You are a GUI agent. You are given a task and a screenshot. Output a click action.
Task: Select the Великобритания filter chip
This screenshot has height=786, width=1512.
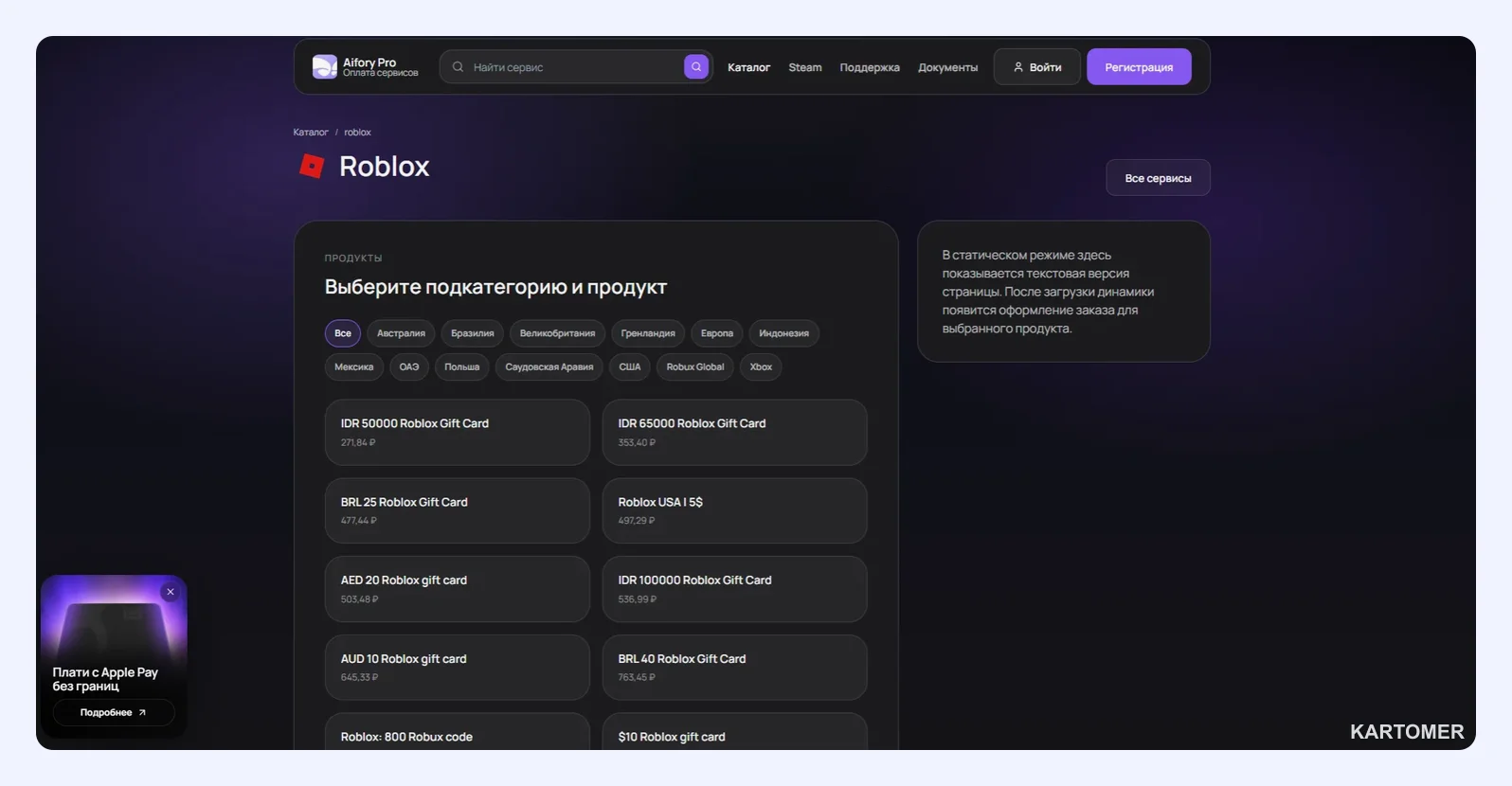(x=557, y=333)
